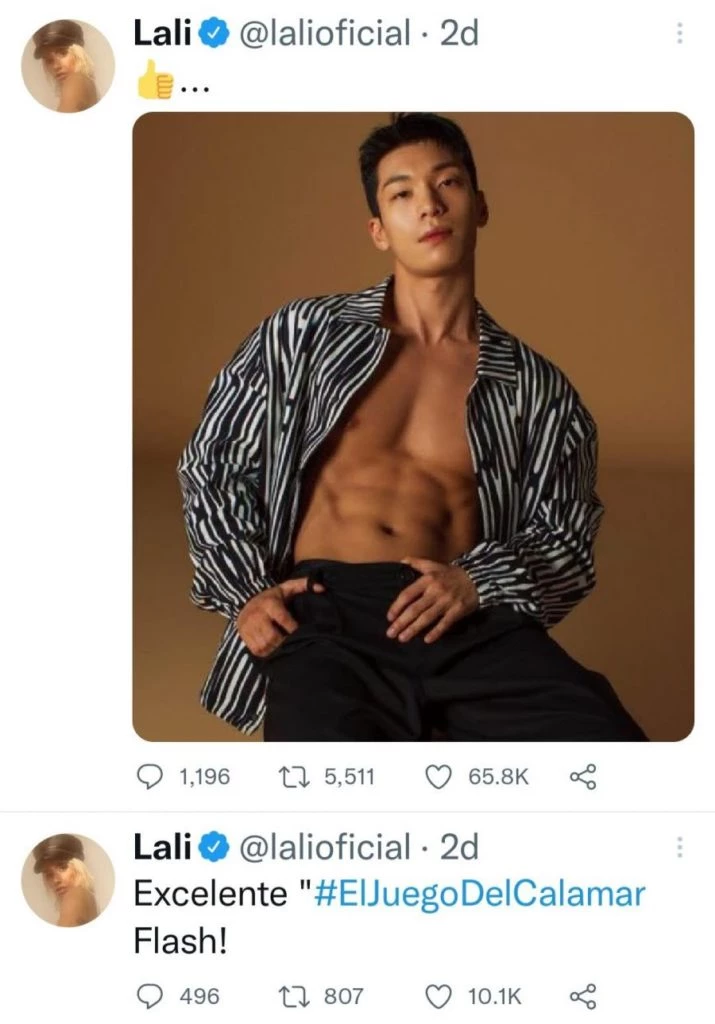Viewport: 715px width, 1024px height.
Task: Reply to the photo tweet with 1,196 comments
Action: coord(150,776)
